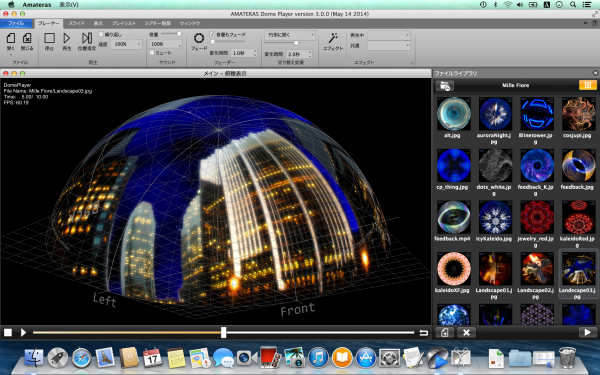Click the Play triangle icon in ribbon
The image size is (600, 375).
point(67,38)
